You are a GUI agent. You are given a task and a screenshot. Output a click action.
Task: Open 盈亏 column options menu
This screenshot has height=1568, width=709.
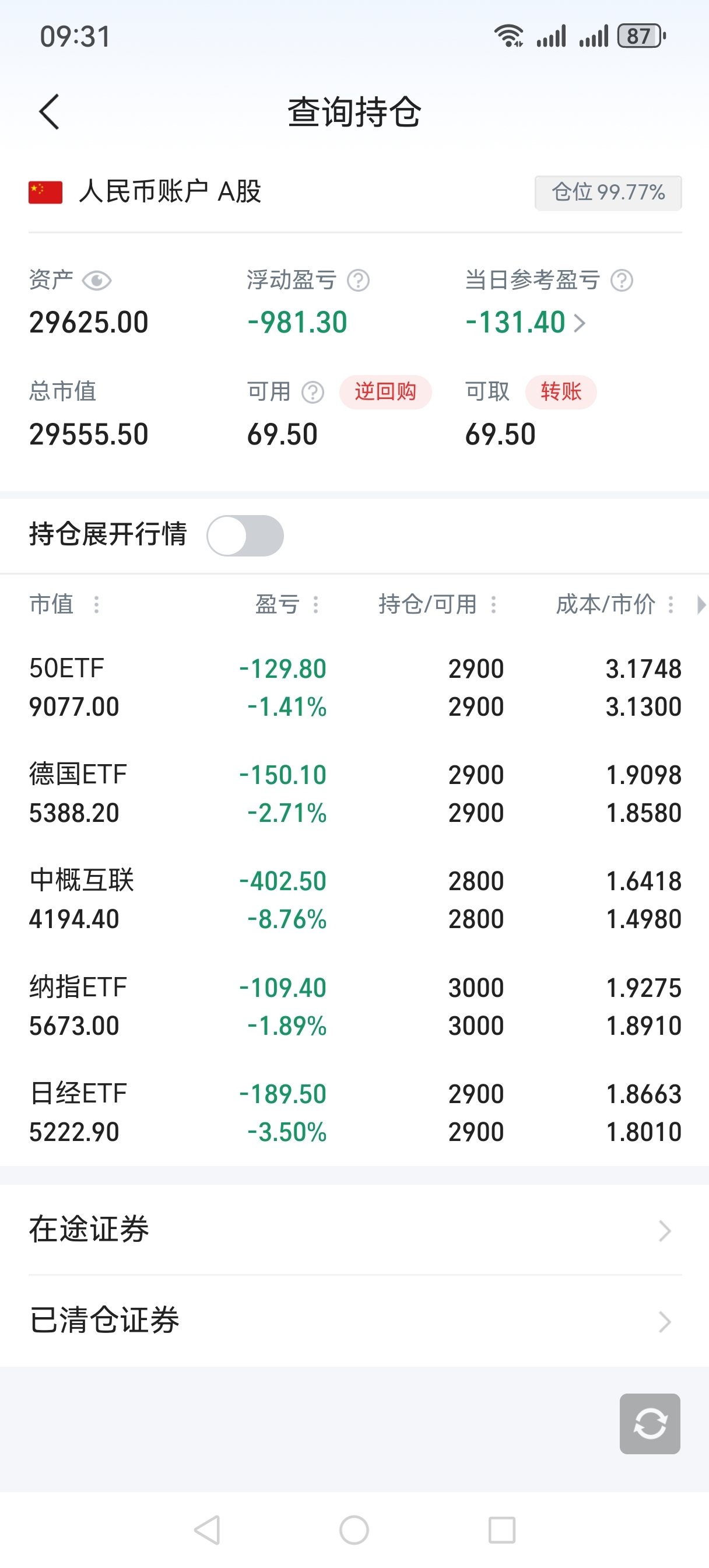315,605
